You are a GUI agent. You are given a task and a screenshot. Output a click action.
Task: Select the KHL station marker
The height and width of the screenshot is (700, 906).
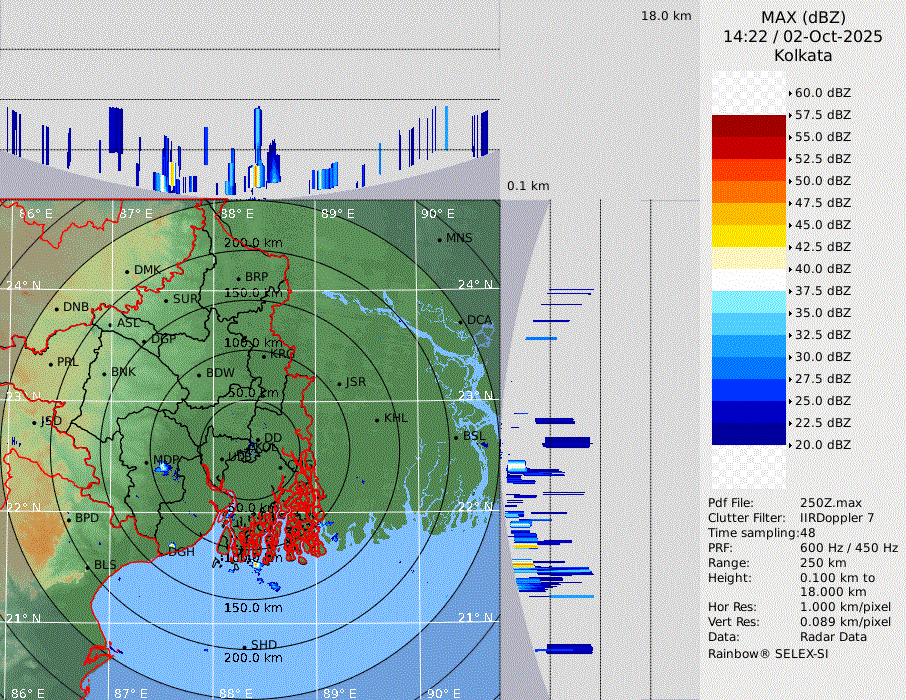(x=377, y=419)
